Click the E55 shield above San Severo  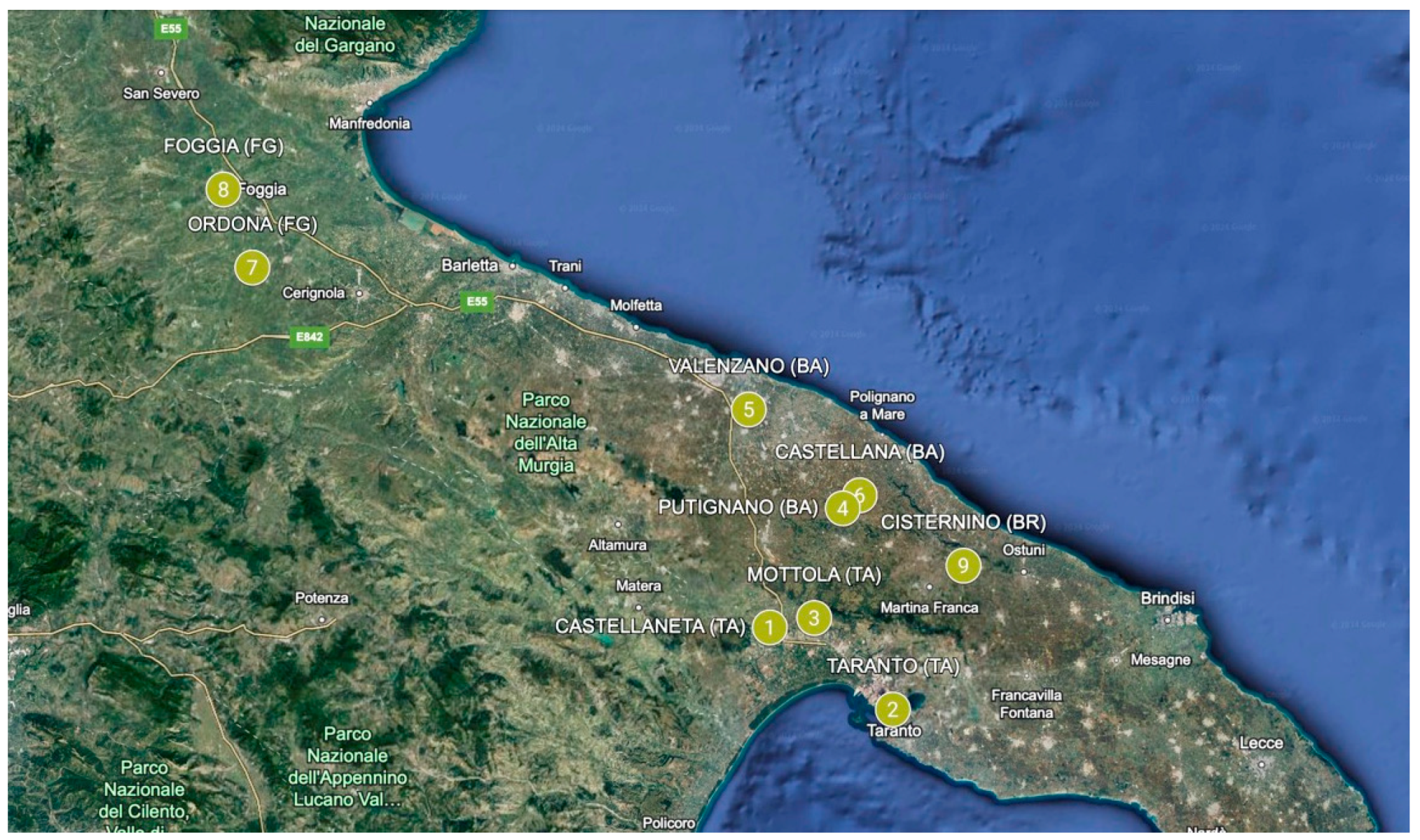(170, 29)
